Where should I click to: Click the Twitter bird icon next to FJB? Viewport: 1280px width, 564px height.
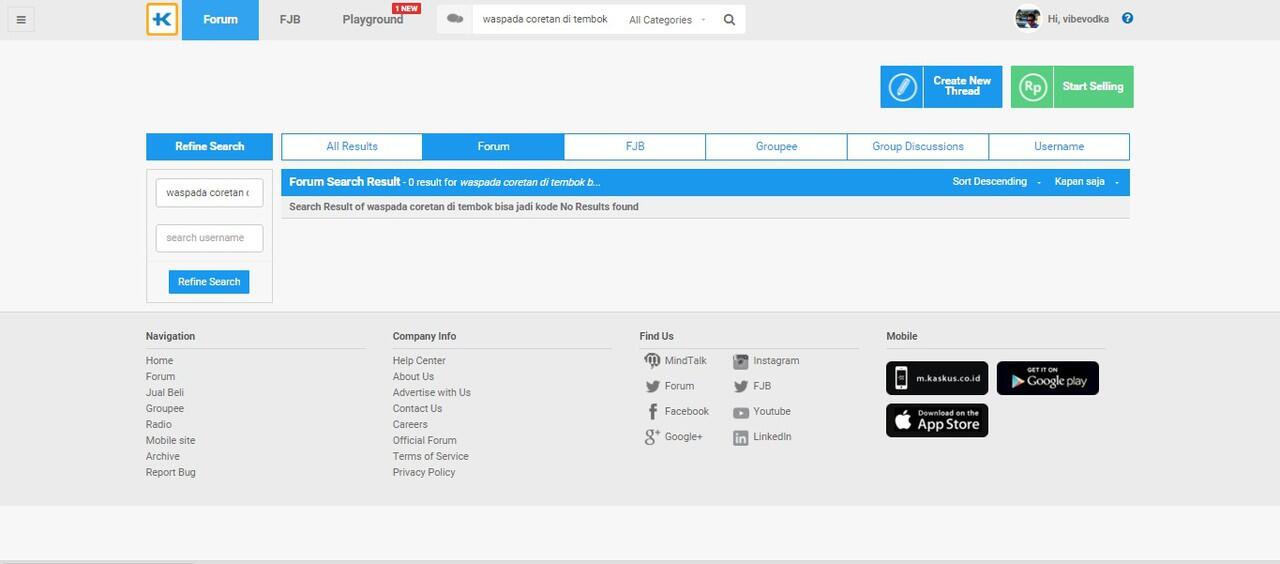point(740,386)
